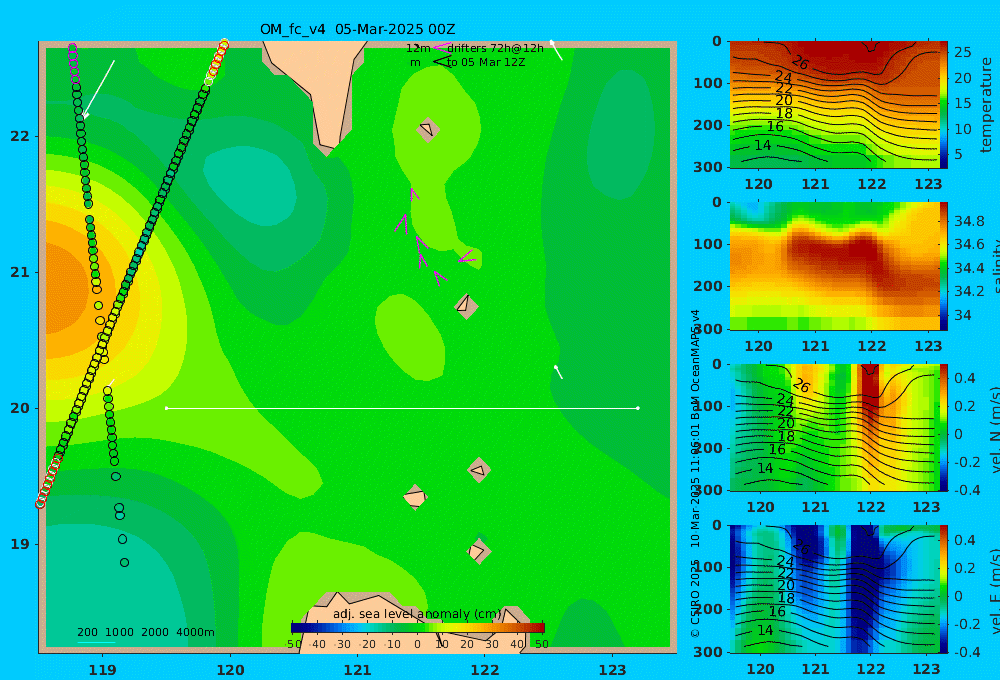
Task: Select the black triangle symbol in the legend
Action: point(441,62)
